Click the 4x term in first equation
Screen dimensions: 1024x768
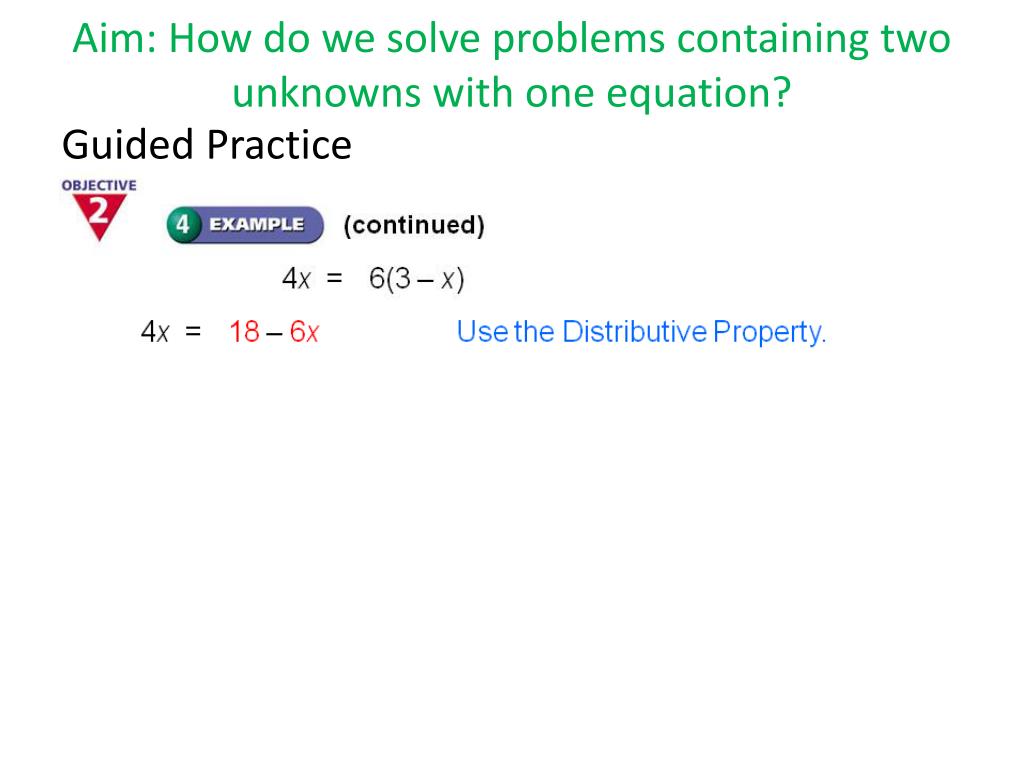click(x=296, y=279)
